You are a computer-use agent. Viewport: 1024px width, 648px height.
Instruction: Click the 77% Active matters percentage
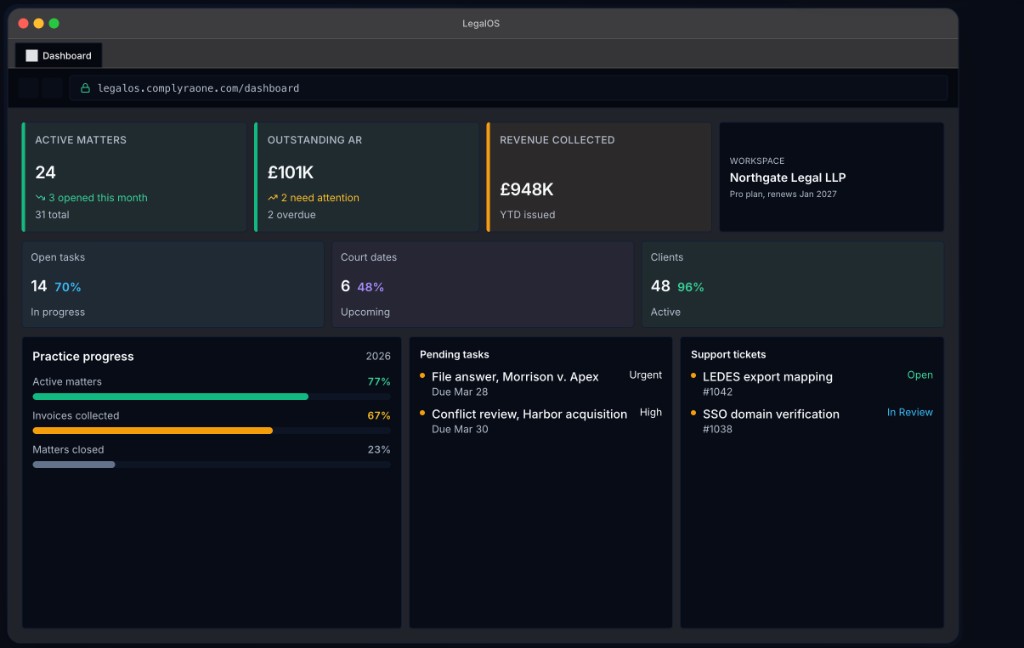[379, 381]
